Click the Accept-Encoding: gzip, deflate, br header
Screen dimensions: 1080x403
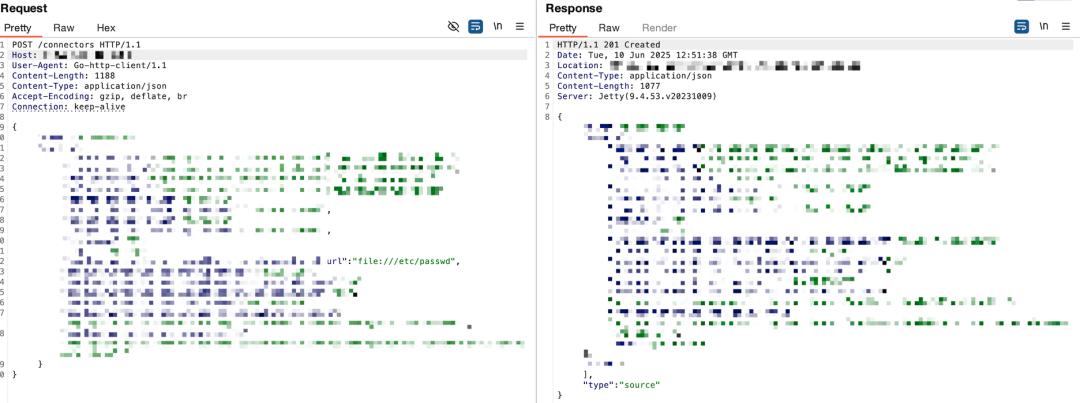click(99, 96)
